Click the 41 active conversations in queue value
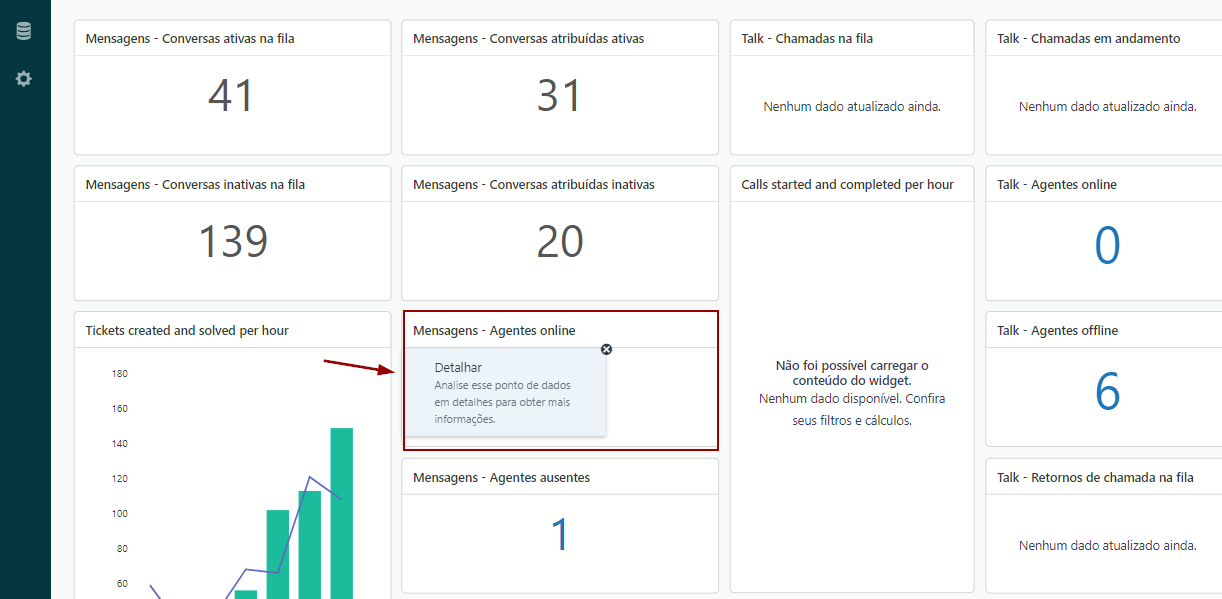The image size is (1222, 599). coord(232,96)
